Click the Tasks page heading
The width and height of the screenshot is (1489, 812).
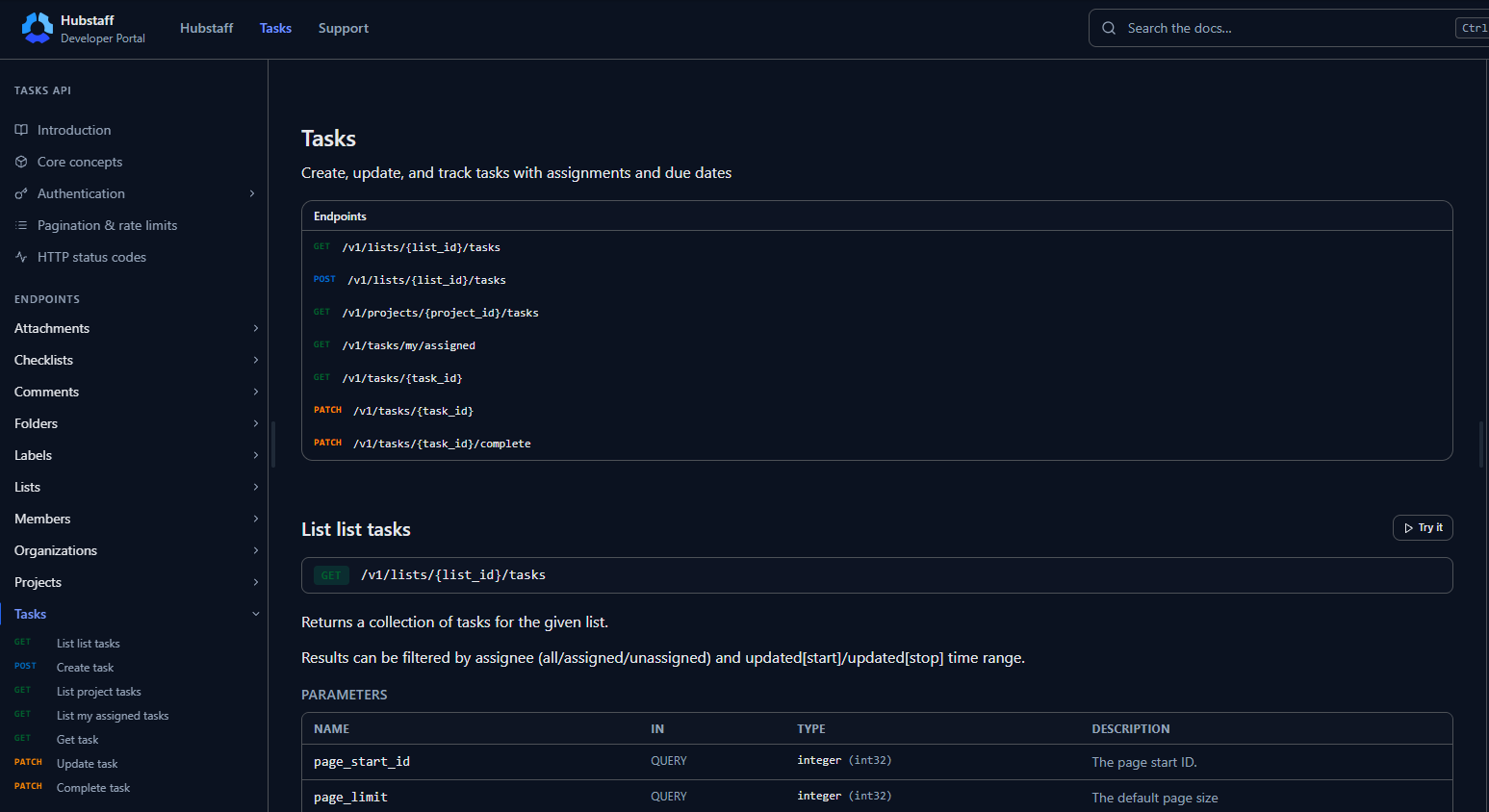(x=328, y=139)
